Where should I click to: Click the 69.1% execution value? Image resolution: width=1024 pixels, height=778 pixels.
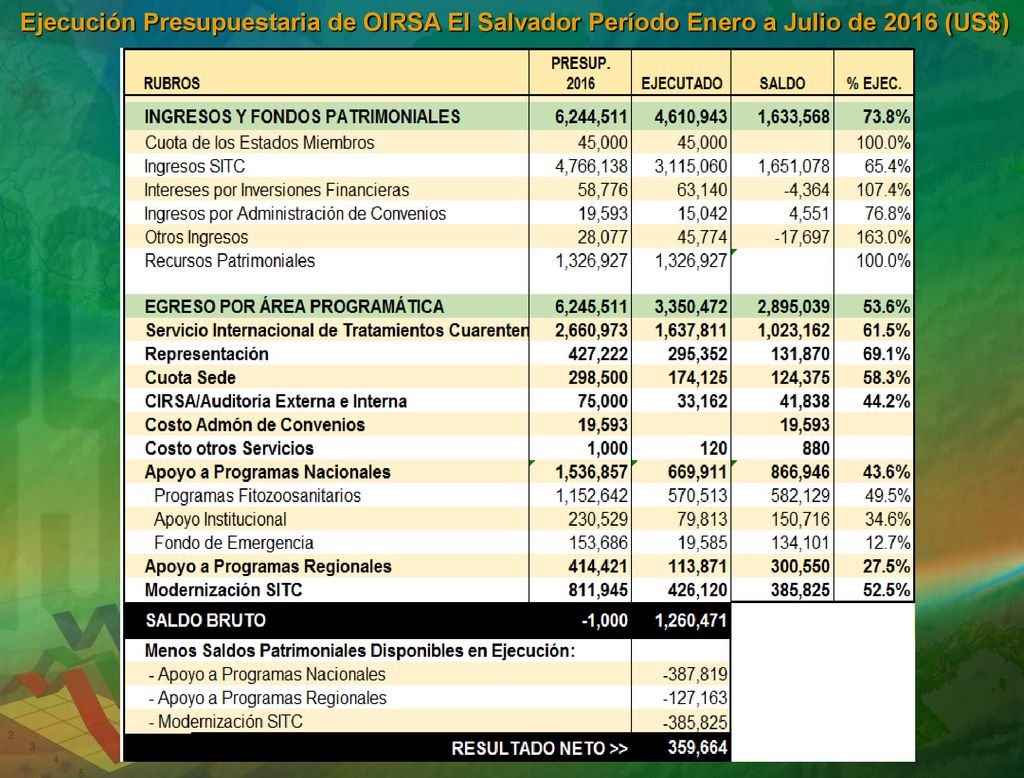(x=886, y=354)
